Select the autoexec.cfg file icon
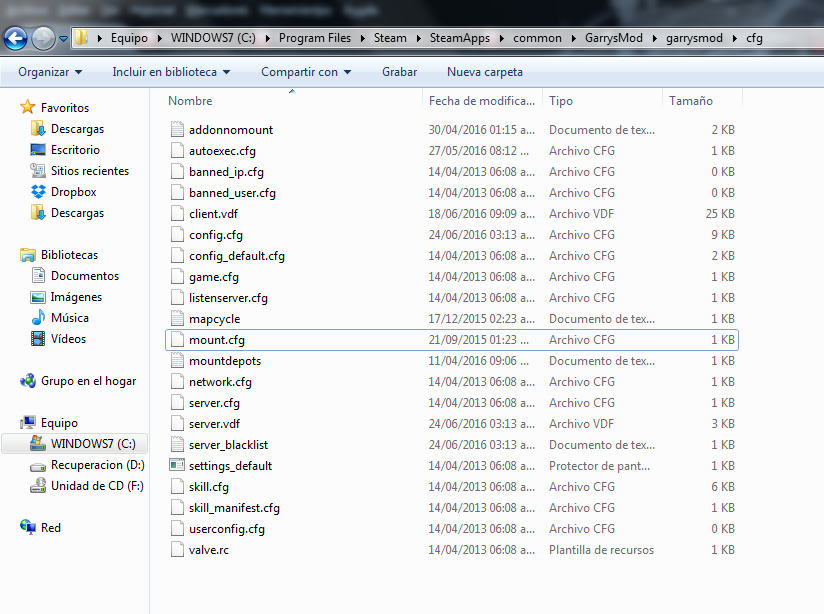 pyautogui.click(x=177, y=150)
